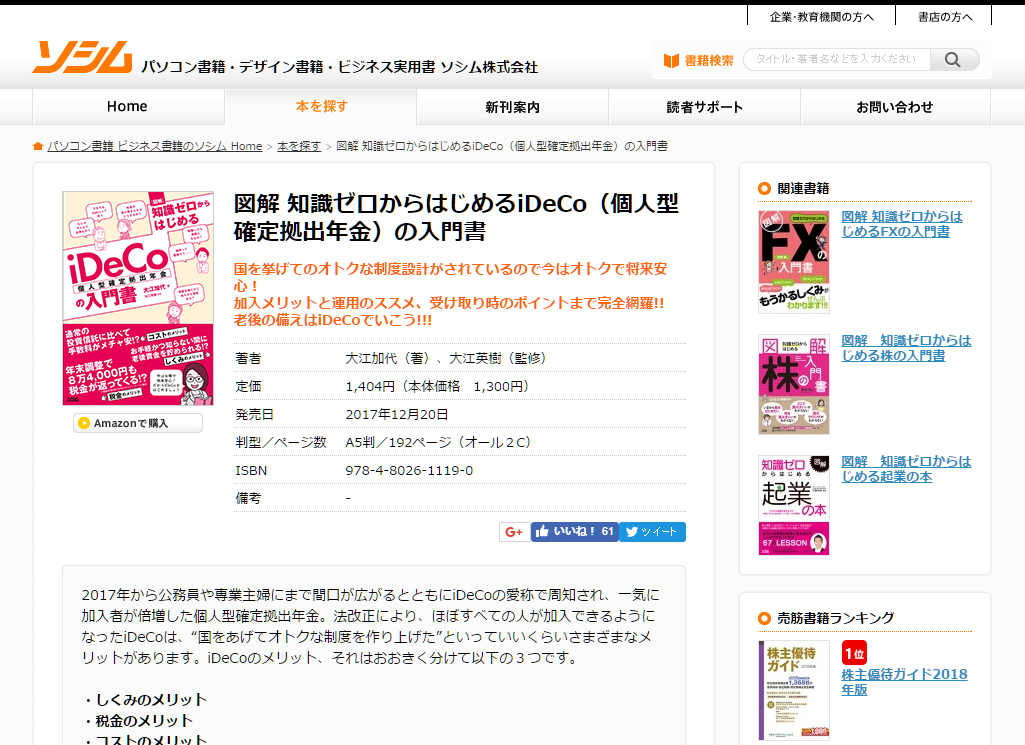The height and width of the screenshot is (745, 1025).
Task: Click the ISBN value 978-4-8026-1119-0
Action: click(x=409, y=471)
